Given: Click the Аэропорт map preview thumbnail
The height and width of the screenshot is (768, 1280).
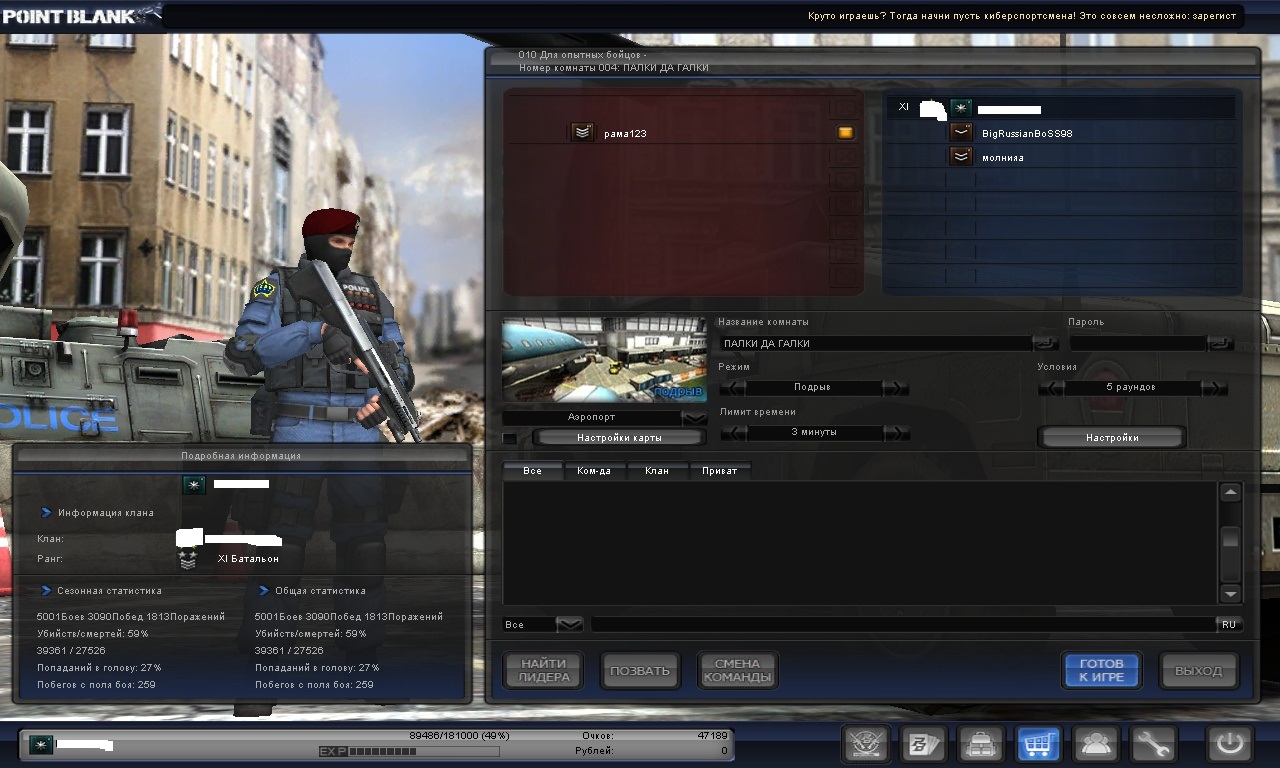Looking at the screenshot, I should pyautogui.click(x=604, y=360).
